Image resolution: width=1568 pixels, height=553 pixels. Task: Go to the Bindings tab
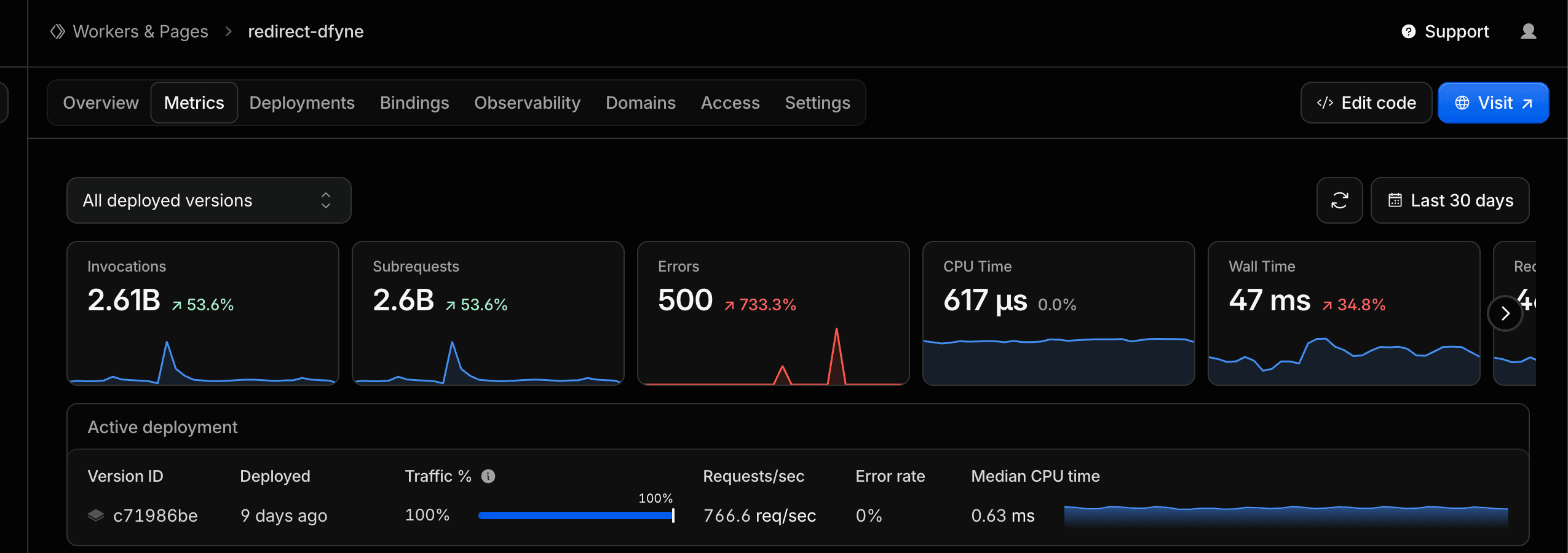[414, 103]
